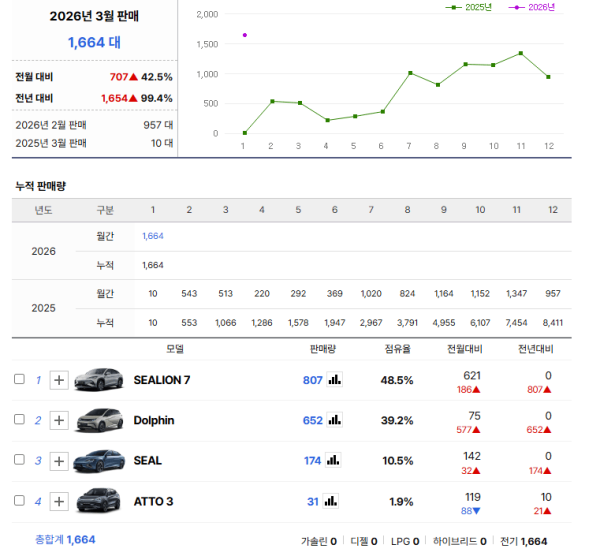
Task: Open the ATTO 3 model link
Action: point(153,501)
